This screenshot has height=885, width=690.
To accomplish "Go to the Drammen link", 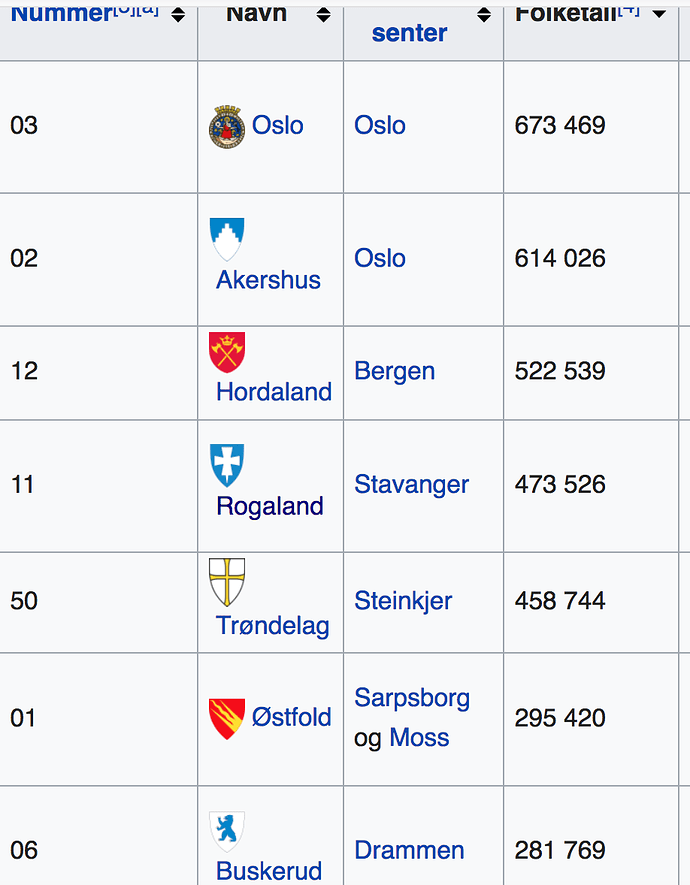I will (x=409, y=850).
